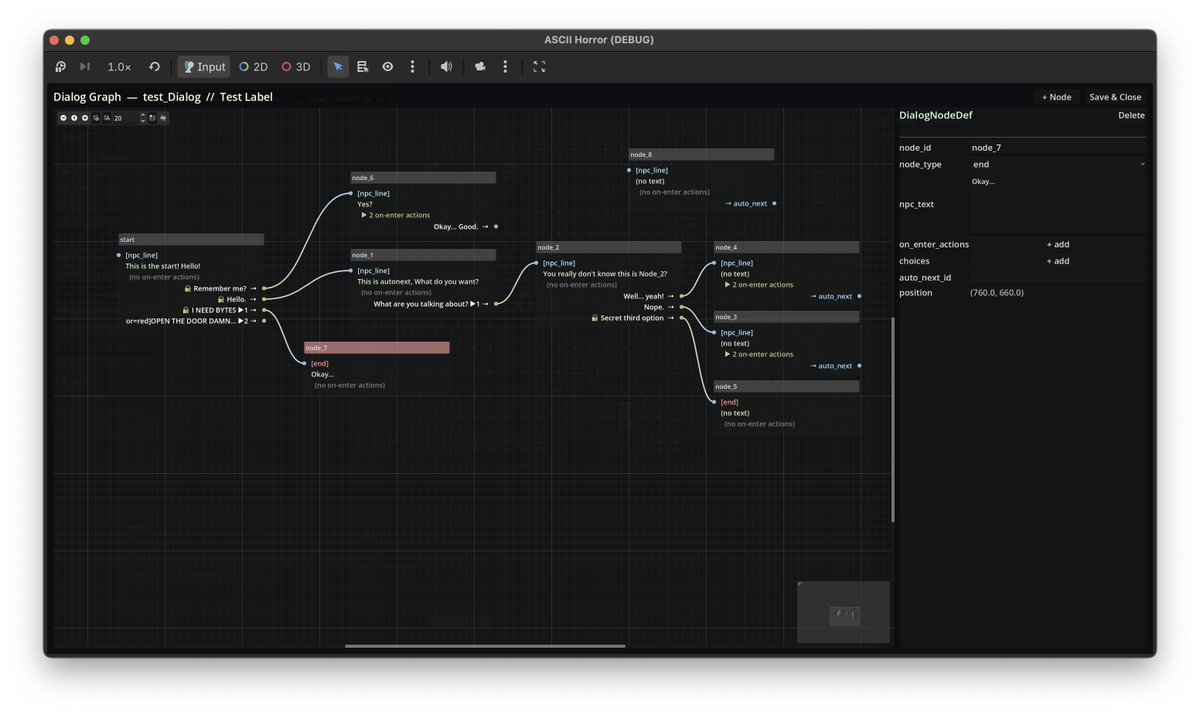Click the output port beside OPEN THE DOOR DAMN
The image size is (1200, 715).
click(264, 321)
